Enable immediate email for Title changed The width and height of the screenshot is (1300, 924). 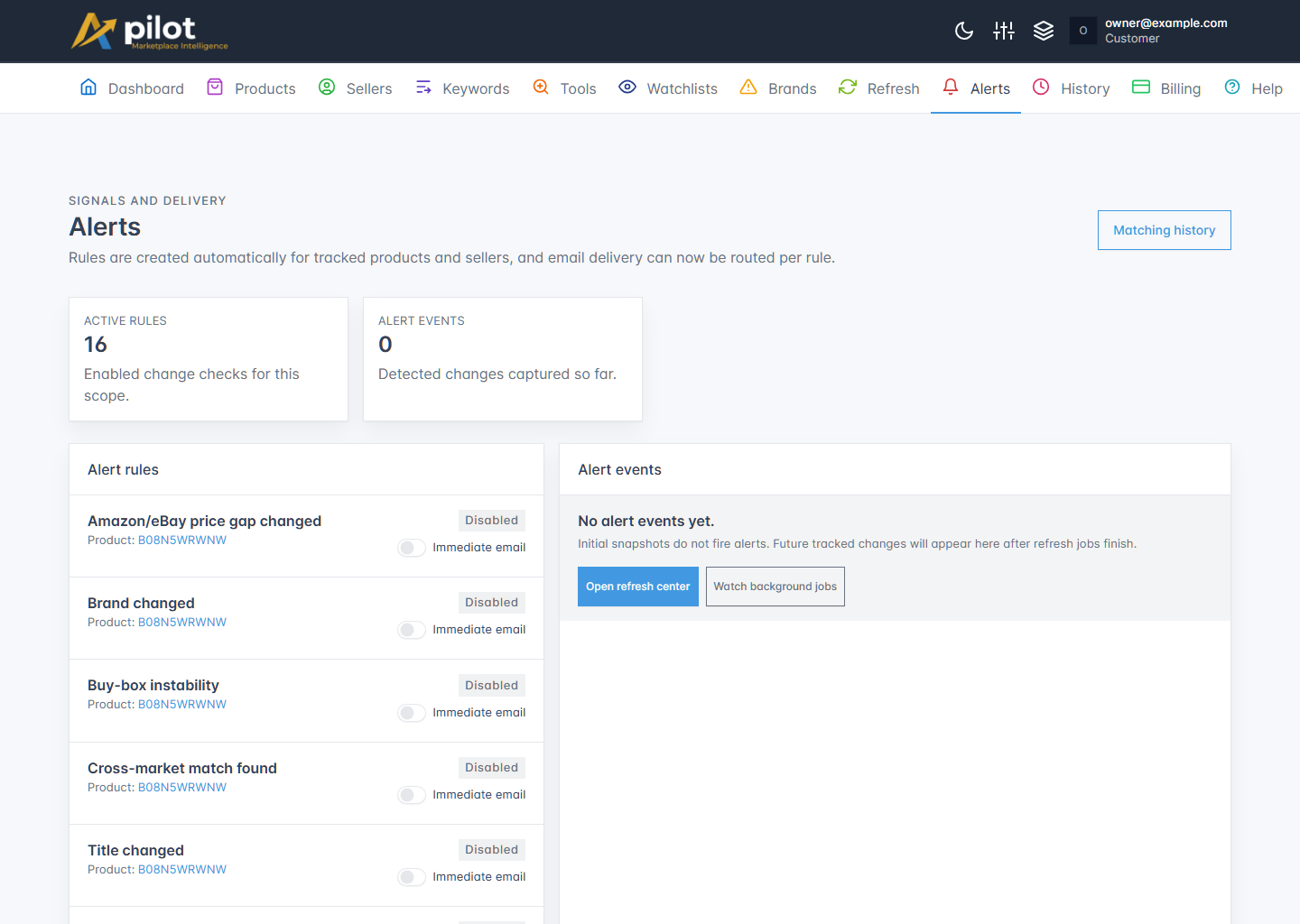[412, 877]
